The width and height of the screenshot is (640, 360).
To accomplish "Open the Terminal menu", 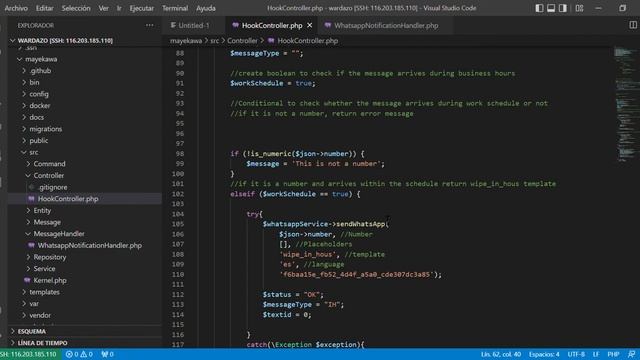I will click(x=175, y=8).
